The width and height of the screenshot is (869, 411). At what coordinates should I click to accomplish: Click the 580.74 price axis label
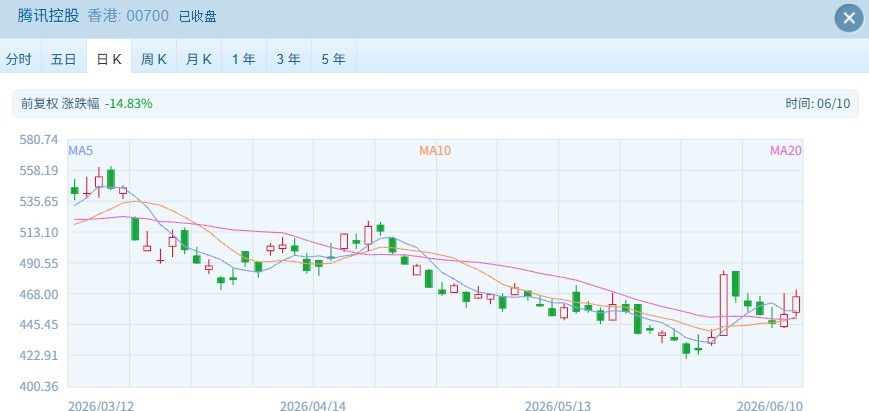tap(39, 140)
